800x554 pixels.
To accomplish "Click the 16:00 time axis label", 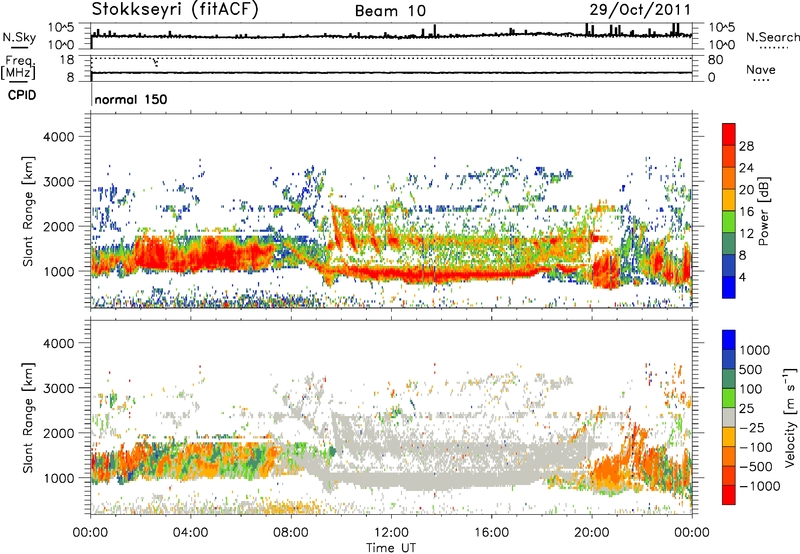I will 491,533.
